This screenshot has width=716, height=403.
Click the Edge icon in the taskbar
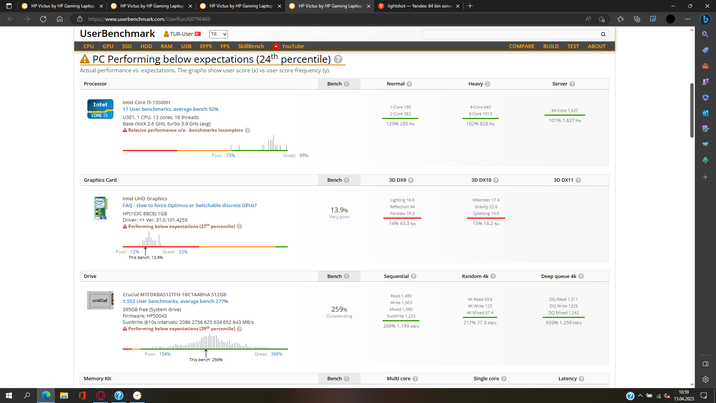tap(46, 395)
